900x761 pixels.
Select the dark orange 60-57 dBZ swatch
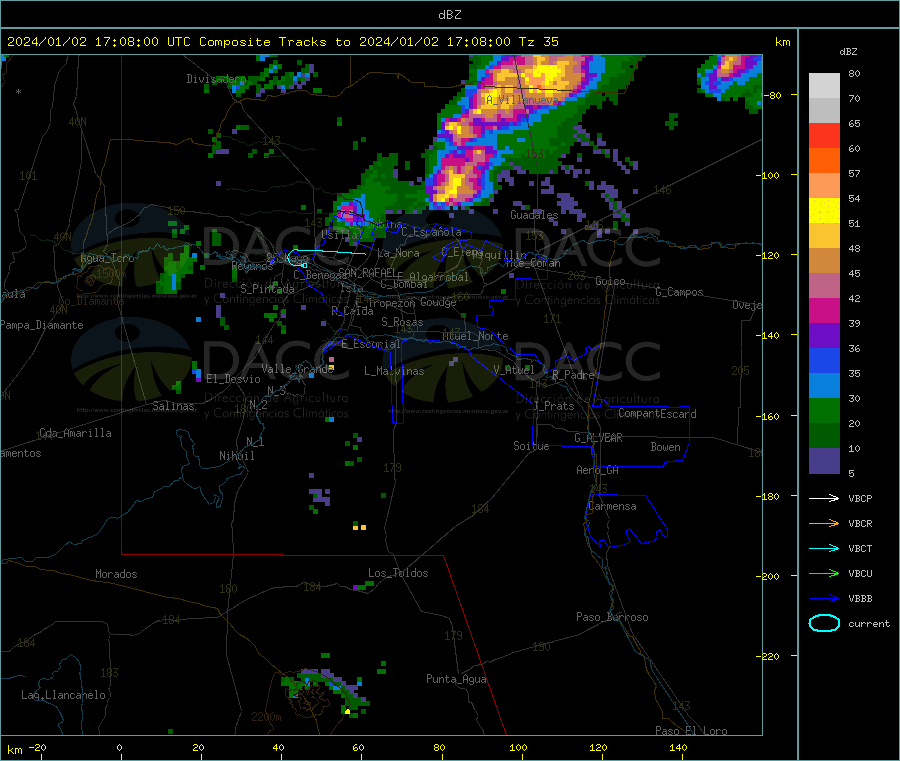tap(824, 161)
